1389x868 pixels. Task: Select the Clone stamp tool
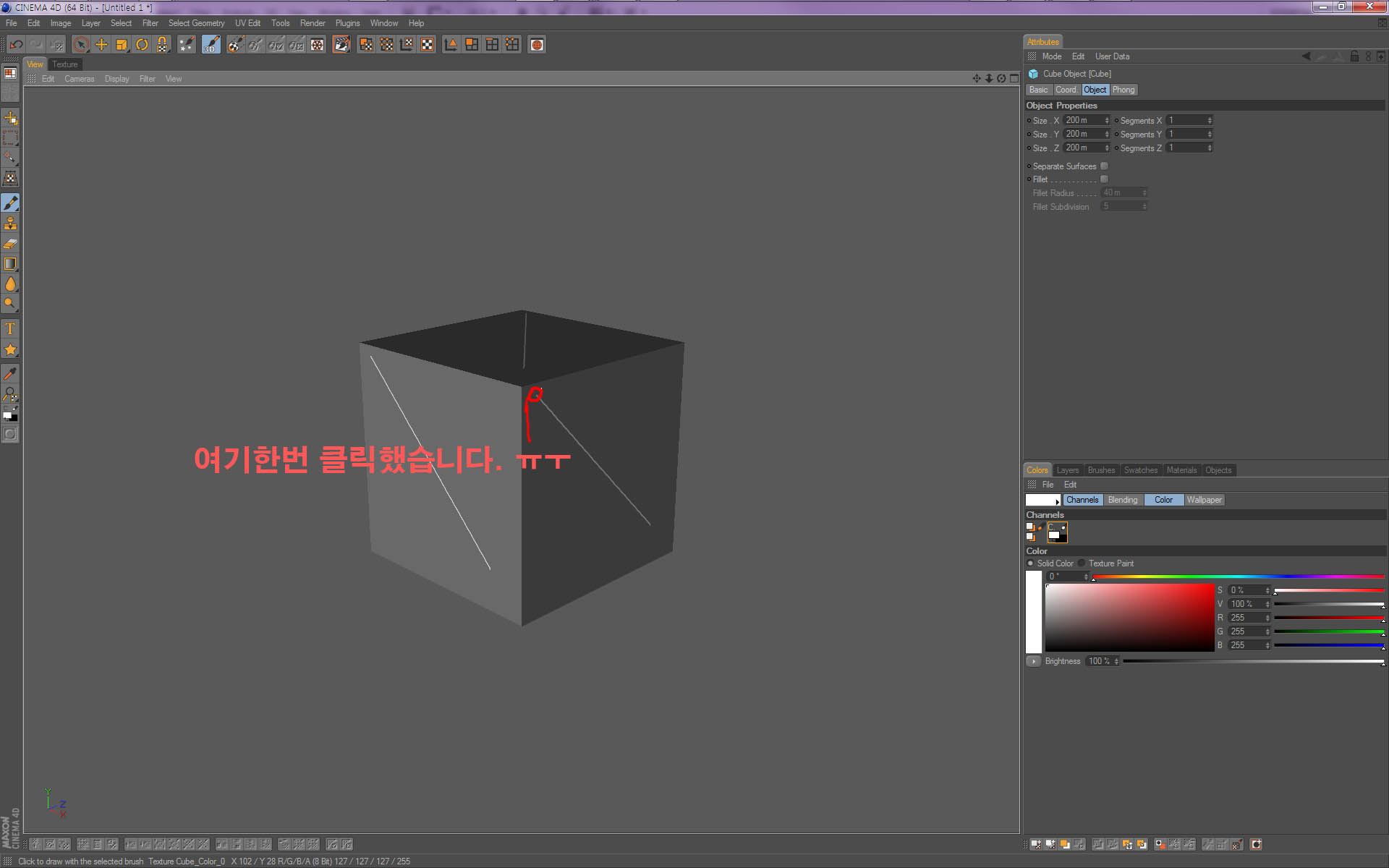[x=10, y=224]
